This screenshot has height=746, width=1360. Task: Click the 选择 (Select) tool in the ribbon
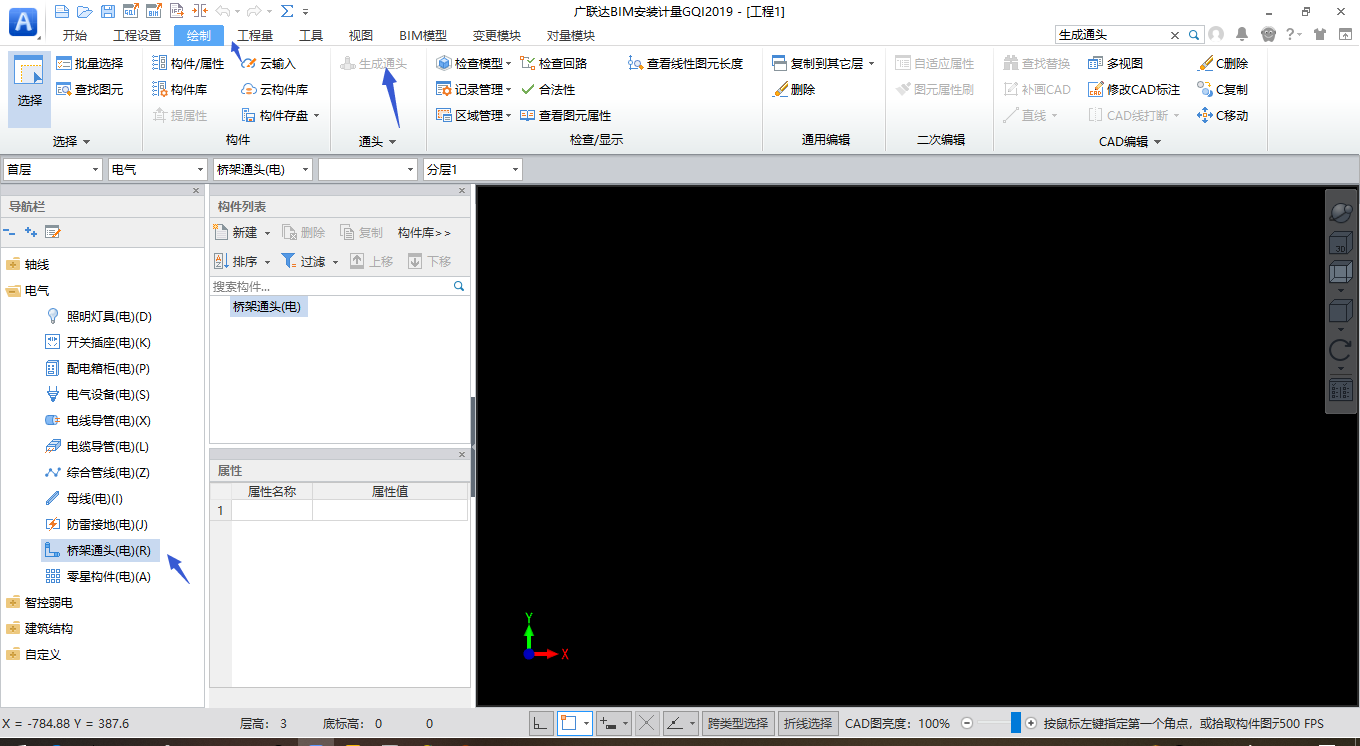point(30,89)
